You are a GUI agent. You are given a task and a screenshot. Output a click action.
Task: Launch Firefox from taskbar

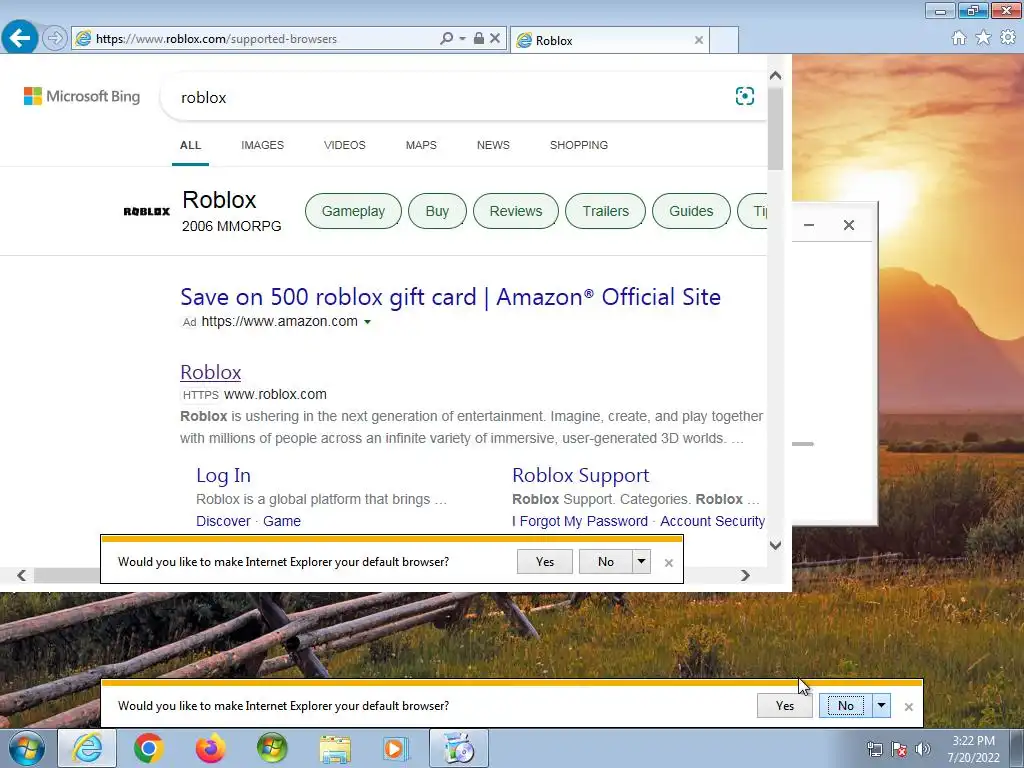(x=210, y=748)
